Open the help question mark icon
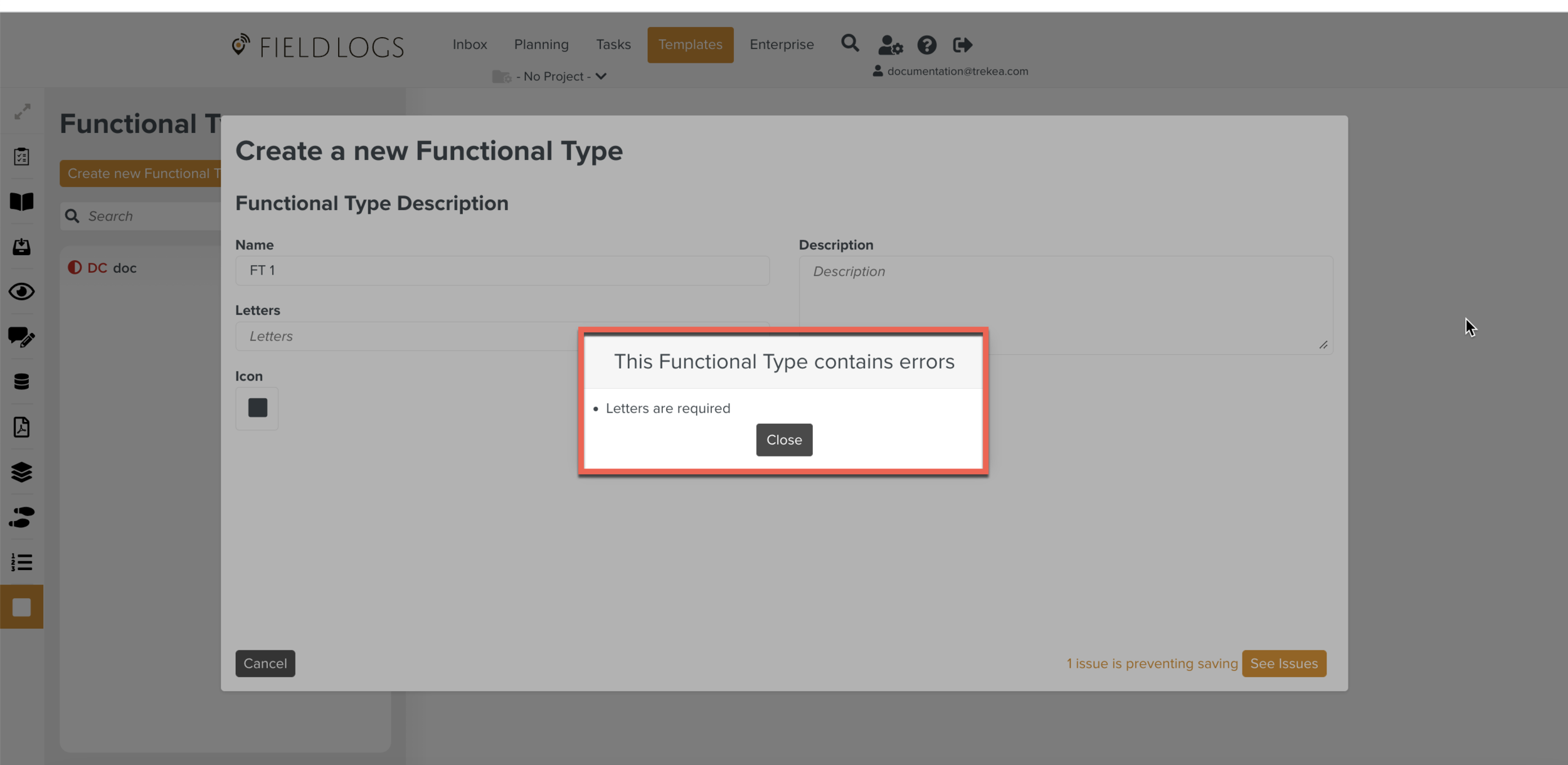 tap(926, 45)
